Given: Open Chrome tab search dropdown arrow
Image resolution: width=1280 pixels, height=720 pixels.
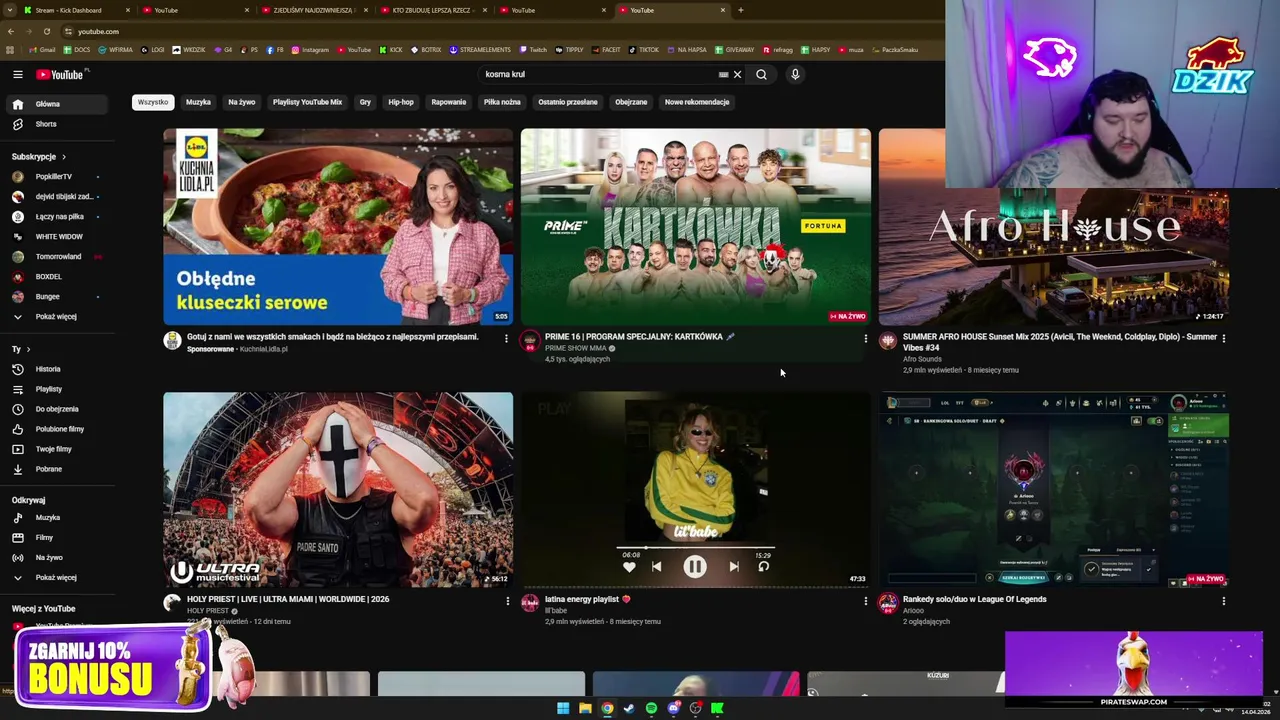Looking at the screenshot, I should [x=10, y=10].
